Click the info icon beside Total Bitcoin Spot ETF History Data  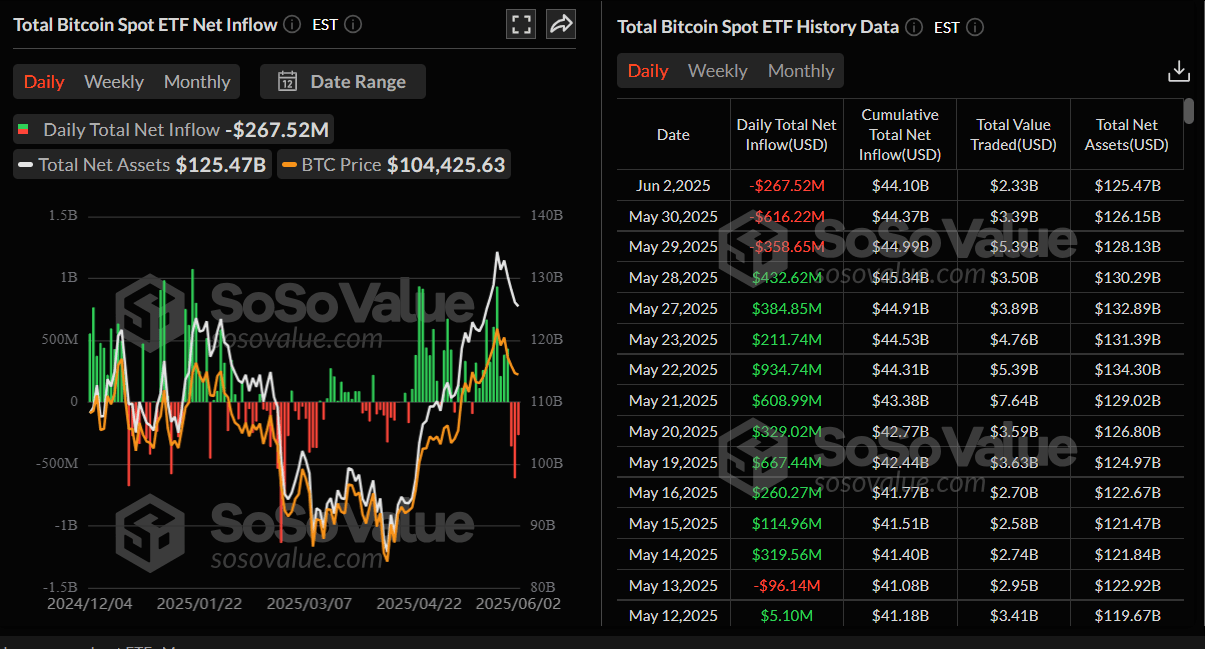coord(913,27)
